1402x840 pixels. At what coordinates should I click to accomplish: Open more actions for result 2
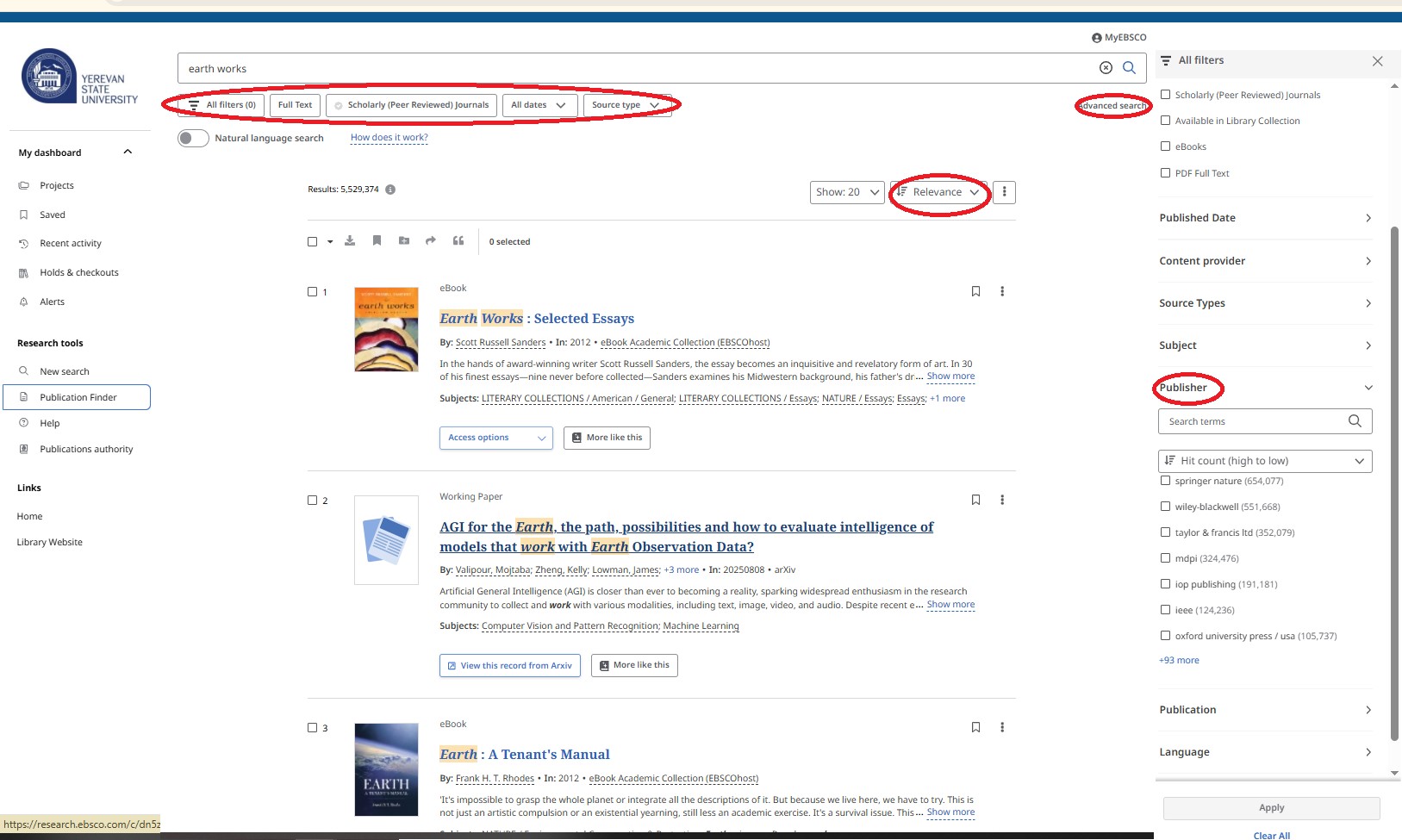pyautogui.click(x=1002, y=500)
